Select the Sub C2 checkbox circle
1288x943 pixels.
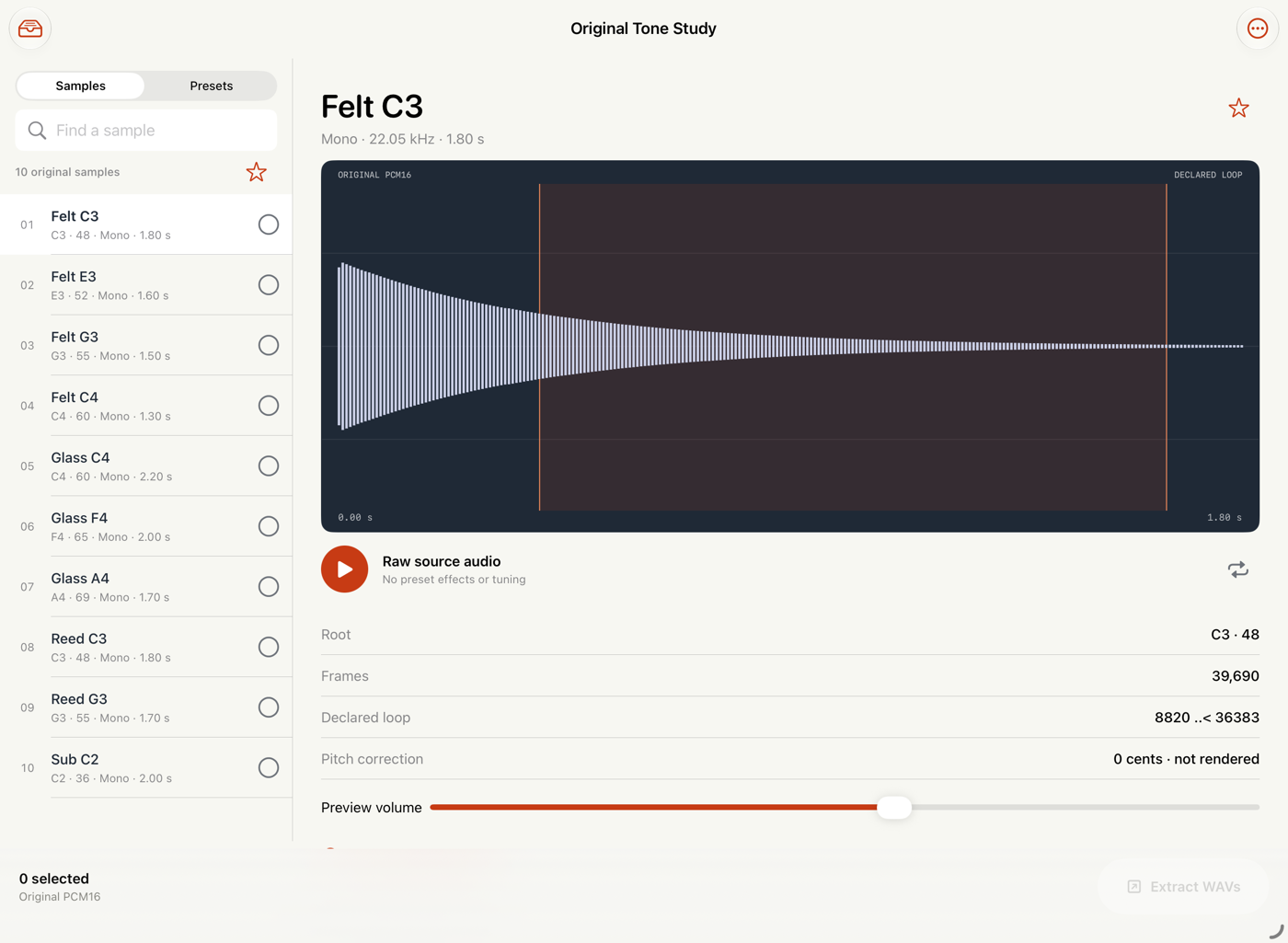point(269,767)
